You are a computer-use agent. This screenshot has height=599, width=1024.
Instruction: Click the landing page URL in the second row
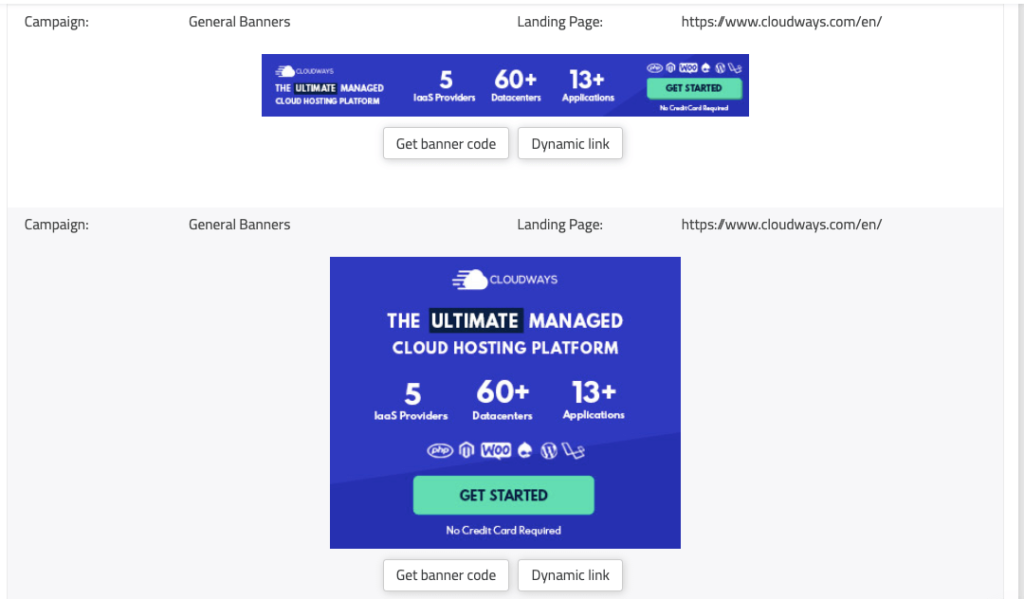(x=781, y=225)
